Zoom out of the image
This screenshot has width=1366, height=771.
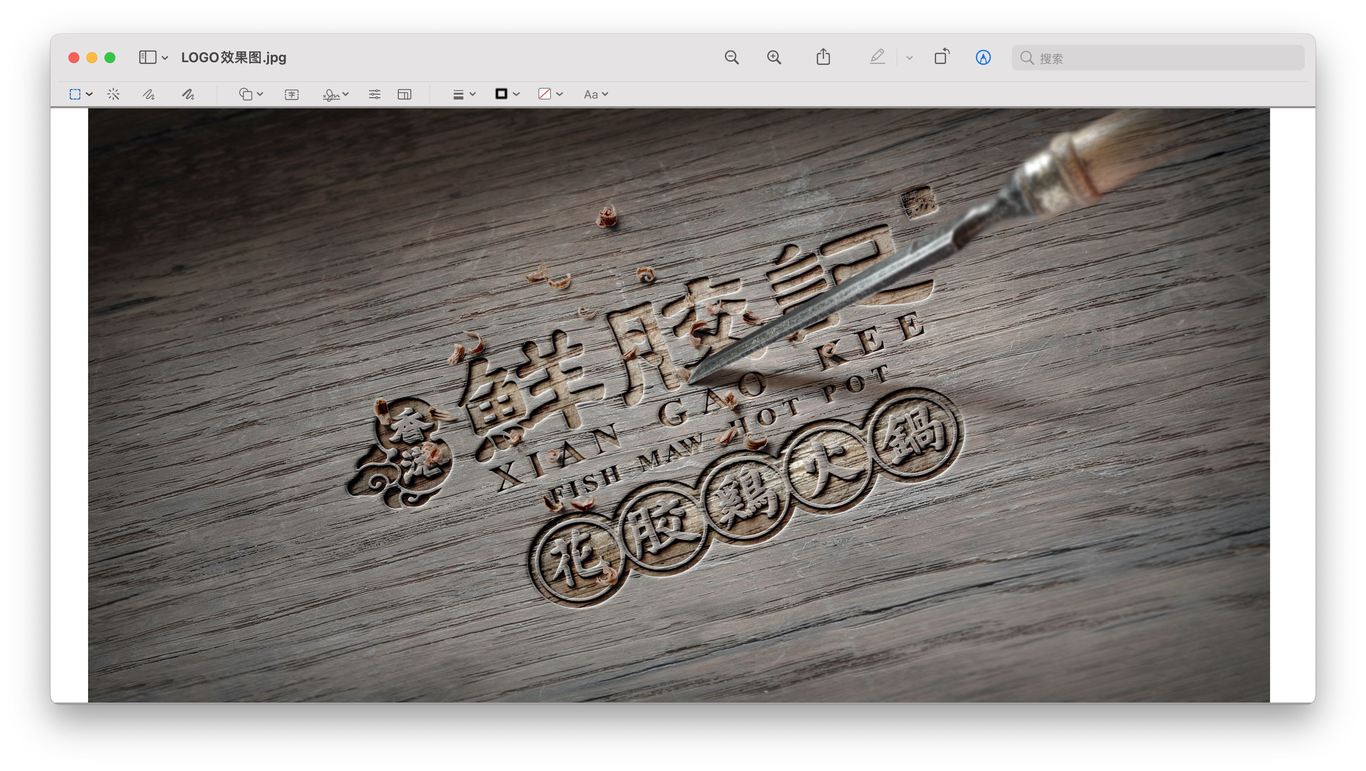pos(732,57)
